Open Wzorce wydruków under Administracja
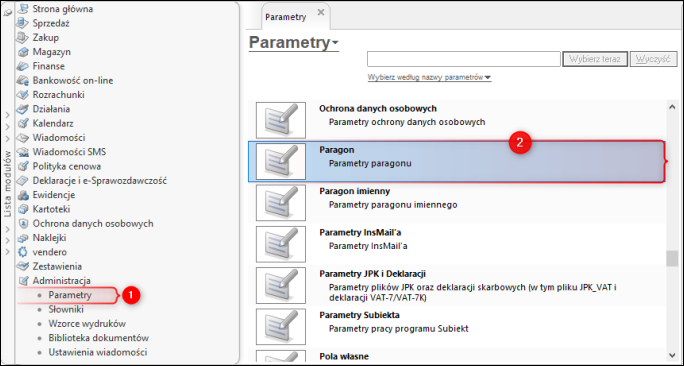684x366 pixels. coord(87,324)
